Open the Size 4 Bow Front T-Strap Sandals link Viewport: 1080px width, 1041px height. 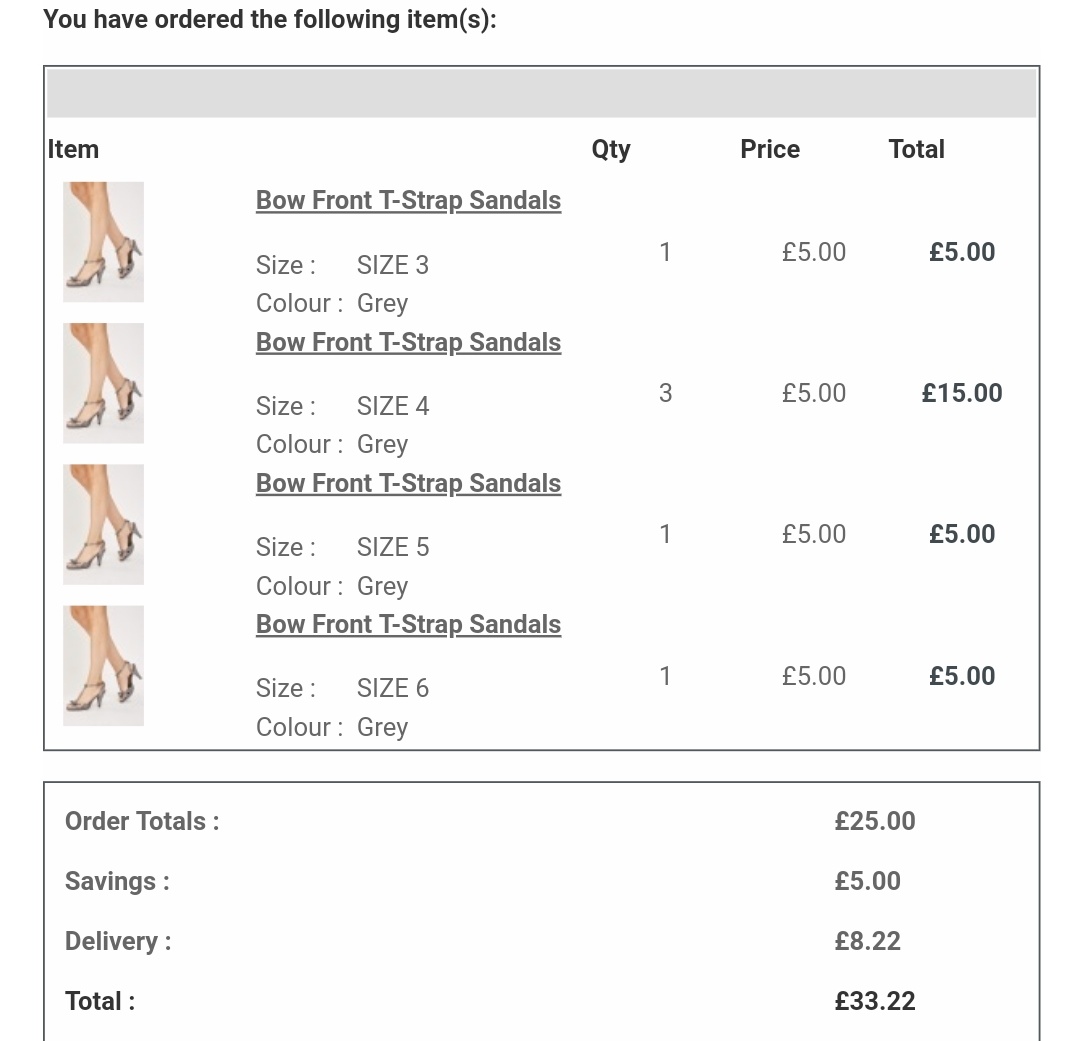click(408, 342)
